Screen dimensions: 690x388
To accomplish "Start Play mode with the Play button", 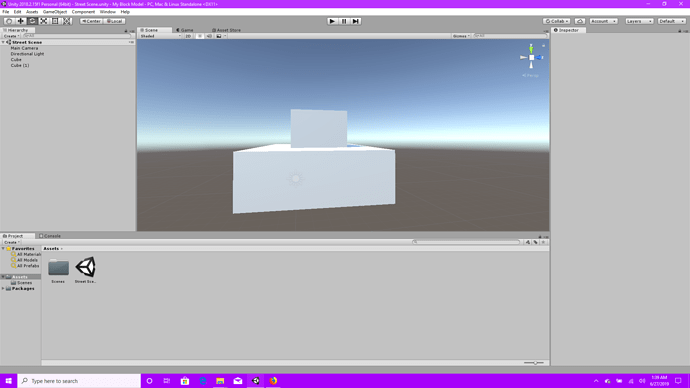I will [x=332, y=21].
